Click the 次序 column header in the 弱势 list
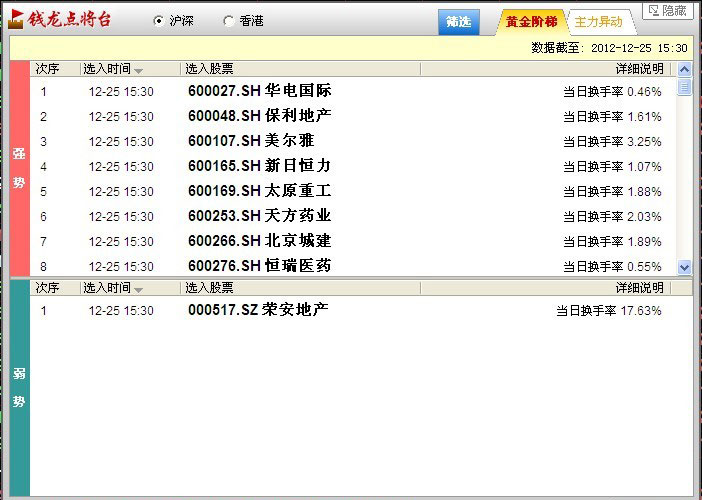The image size is (702, 500). click(48, 288)
